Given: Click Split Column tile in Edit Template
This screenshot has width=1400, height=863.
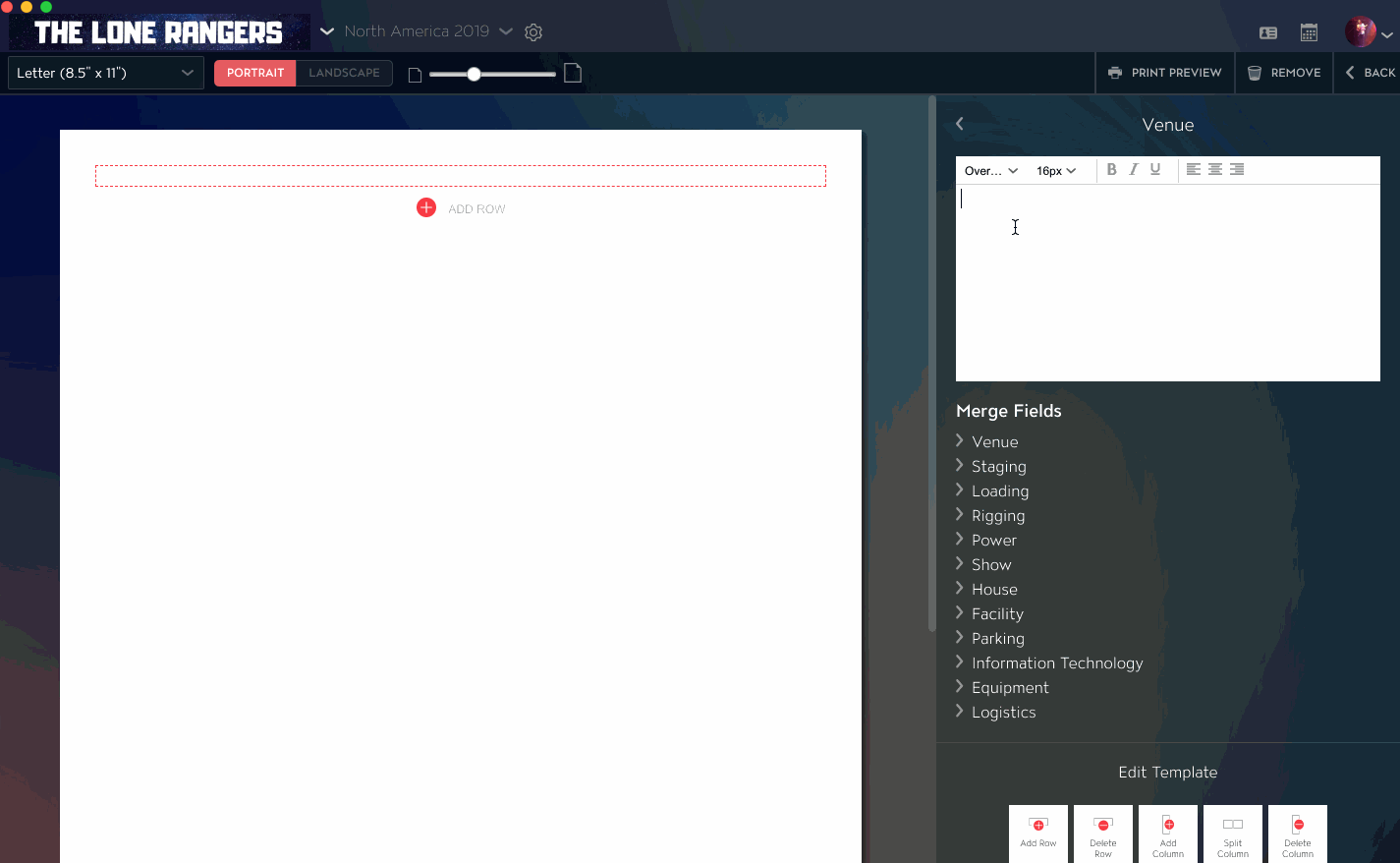Looking at the screenshot, I should pos(1233,834).
